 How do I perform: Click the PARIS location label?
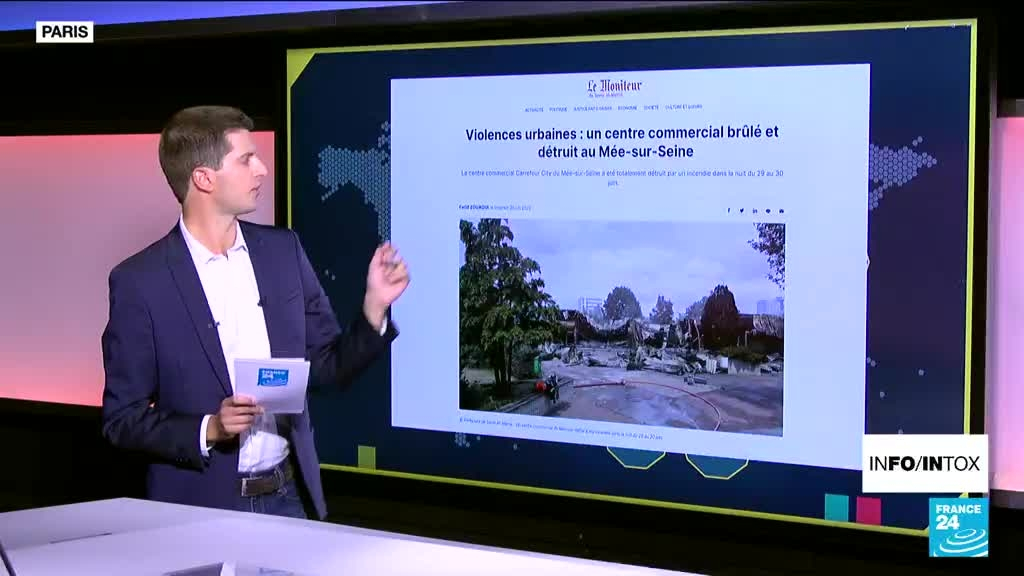[64, 31]
